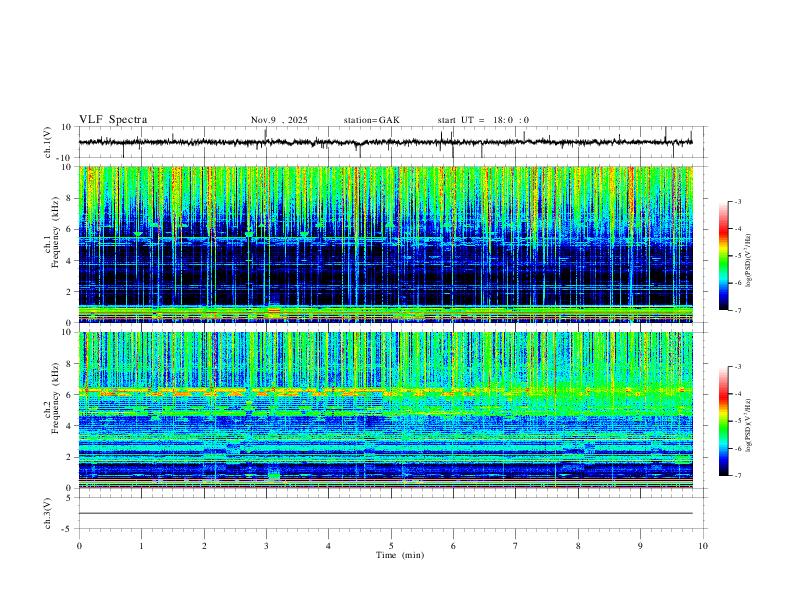The width and height of the screenshot is (792, 612).
Task: Click time axis tick label '0'
Action: (x=79, y=546)
